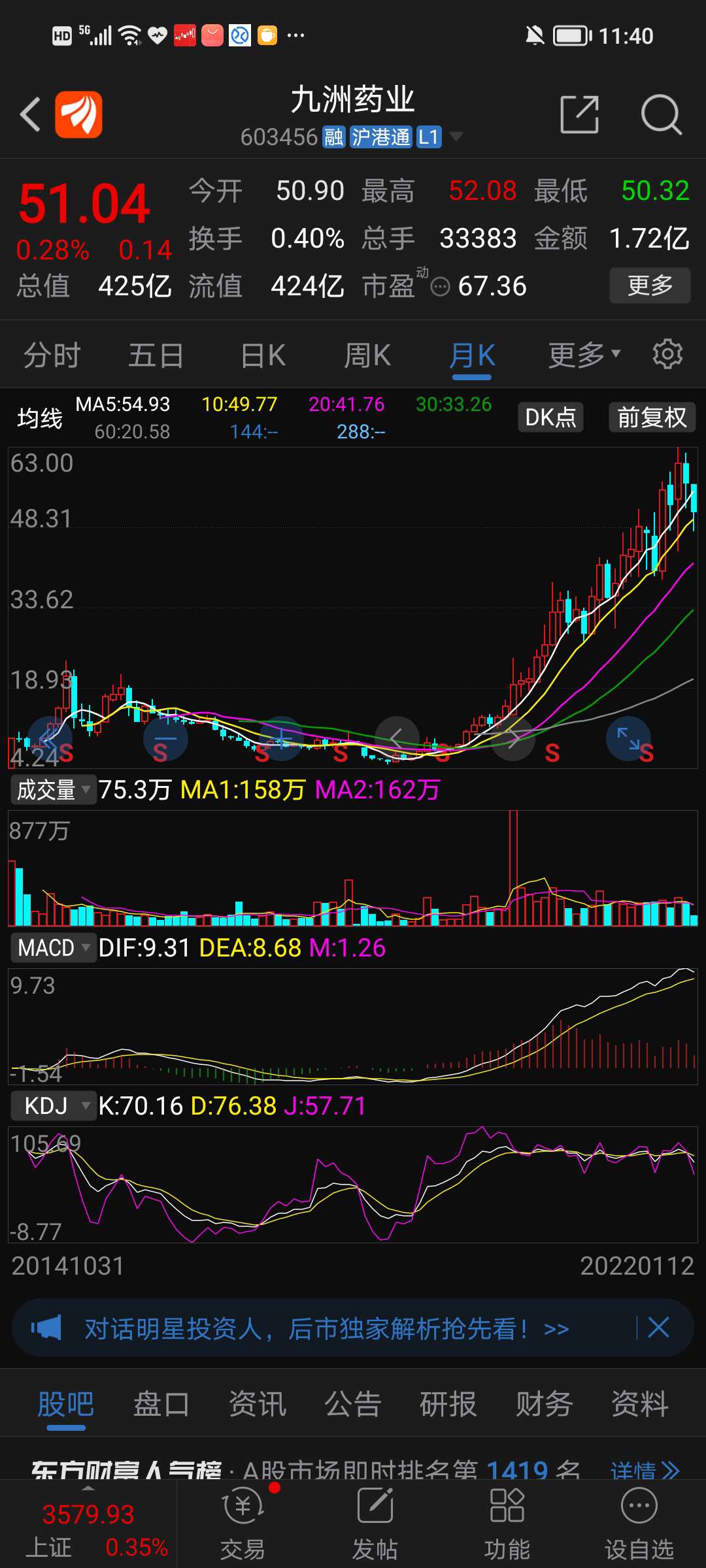Open the KDJ indicator dropdown
The width and height of the screenshot is (706, 1568).
click(54, 1105)
